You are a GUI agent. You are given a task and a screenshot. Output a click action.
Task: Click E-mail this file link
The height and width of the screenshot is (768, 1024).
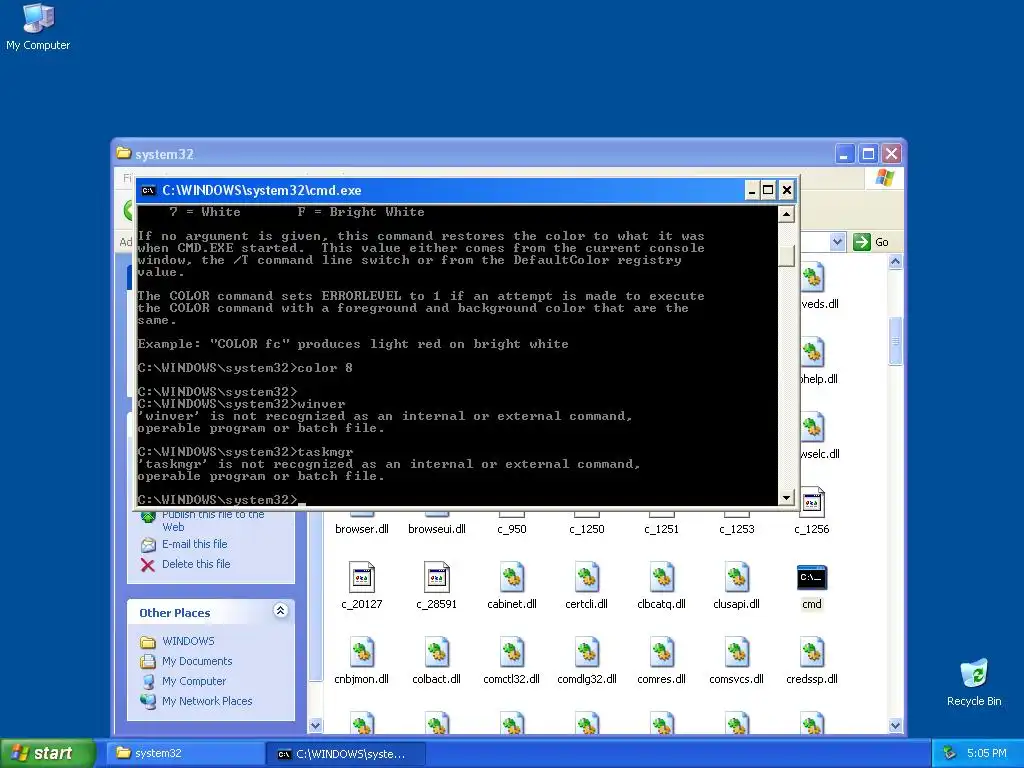195,544
